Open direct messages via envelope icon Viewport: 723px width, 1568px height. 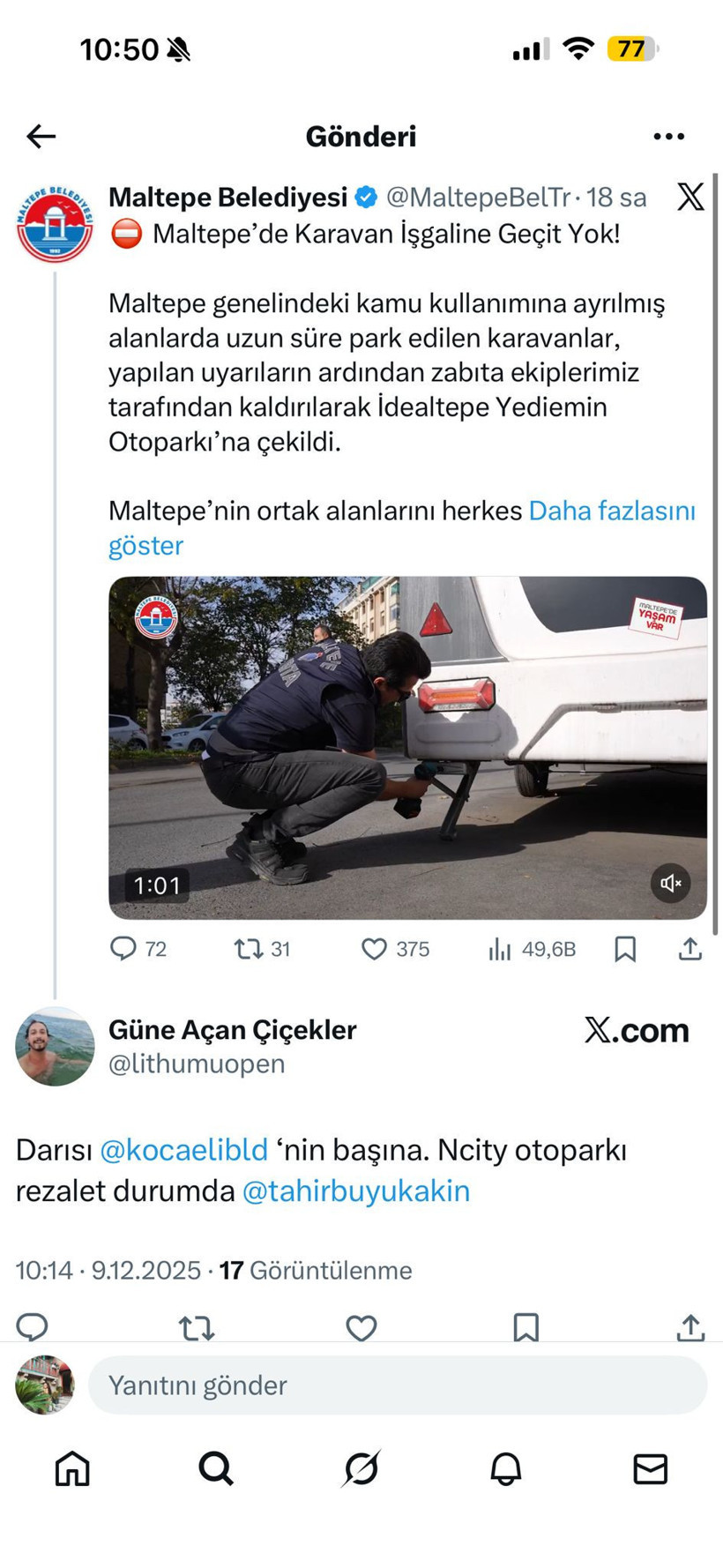tap(650, 1469)
